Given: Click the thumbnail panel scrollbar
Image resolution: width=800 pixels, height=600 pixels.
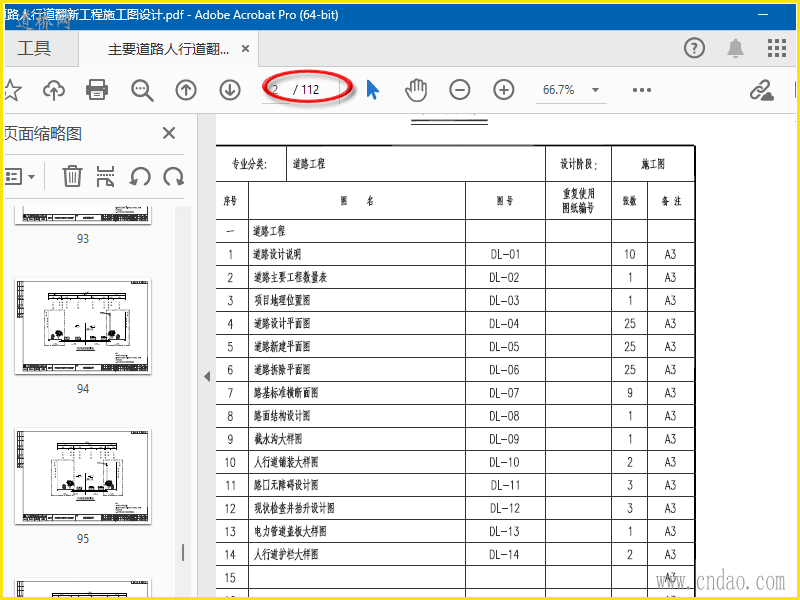Looking at the screenshot, I should tap(183, 553).
